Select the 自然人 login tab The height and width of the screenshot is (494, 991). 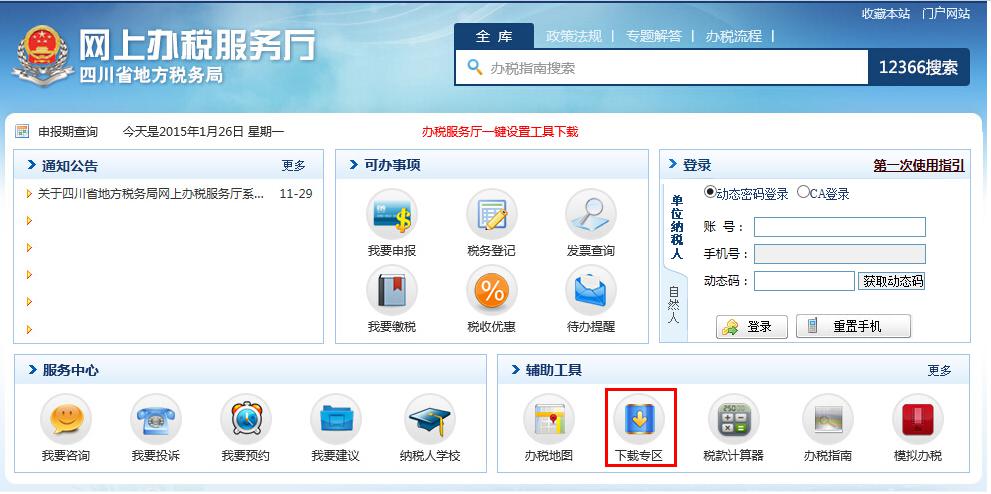coord(674,305)
